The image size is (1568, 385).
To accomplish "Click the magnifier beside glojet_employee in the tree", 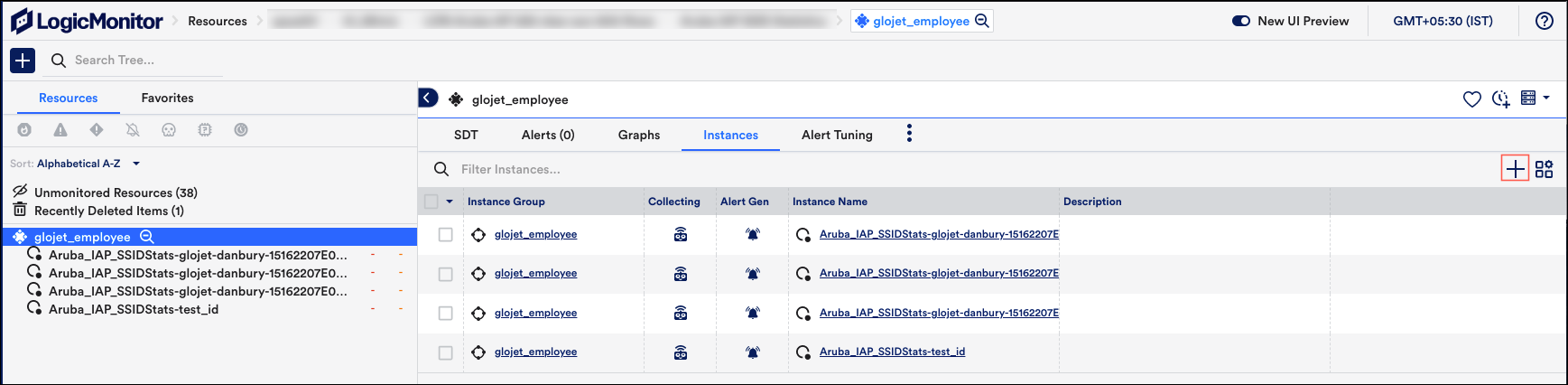I will coord(147,237).
